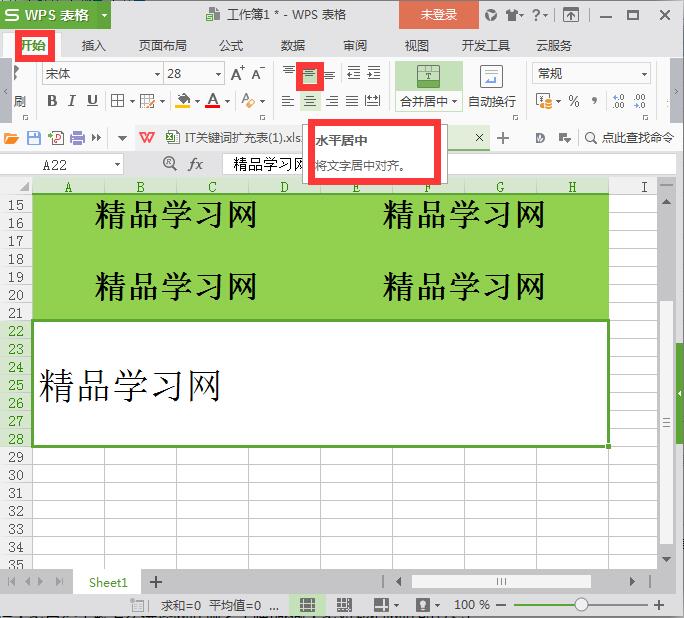Add a new document tab
Viewport: 684px width, 618px height.
[503, 138]
